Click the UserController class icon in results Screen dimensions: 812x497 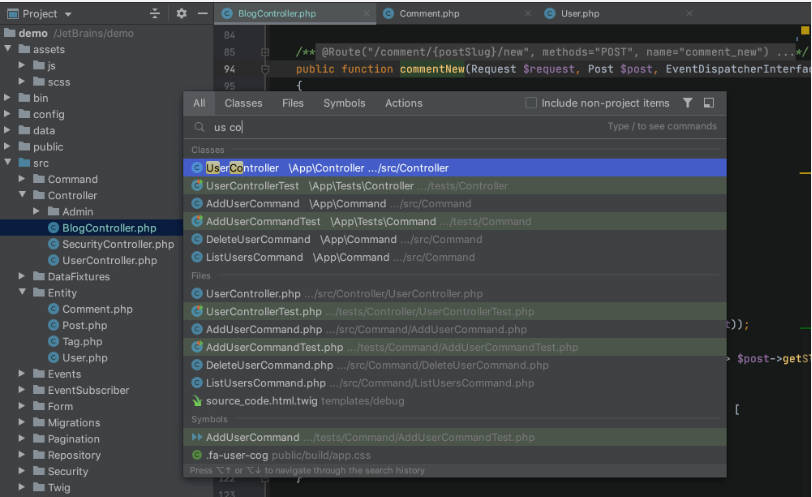point(197,168)
